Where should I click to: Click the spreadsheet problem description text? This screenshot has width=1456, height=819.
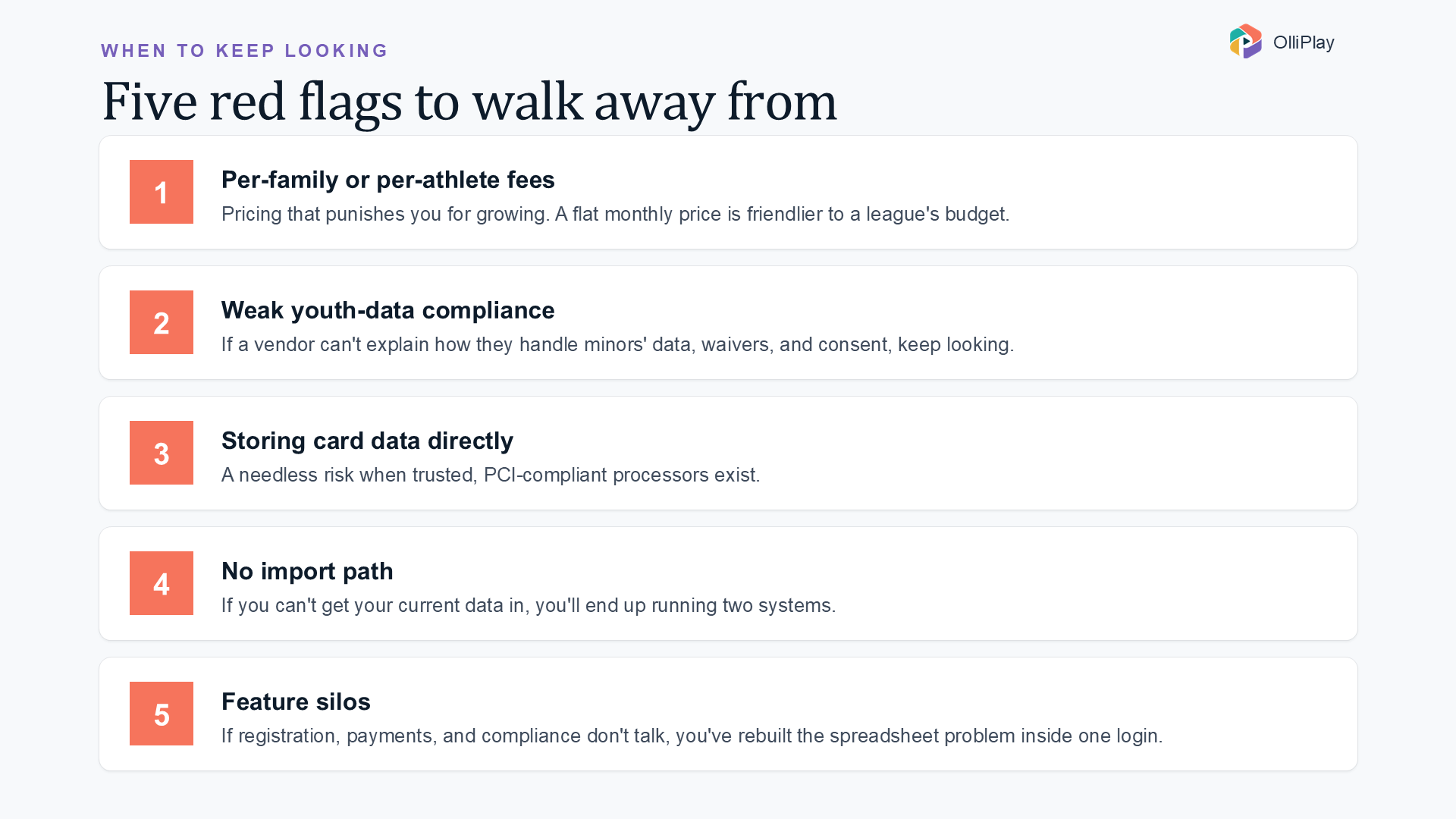coord(692,736)
